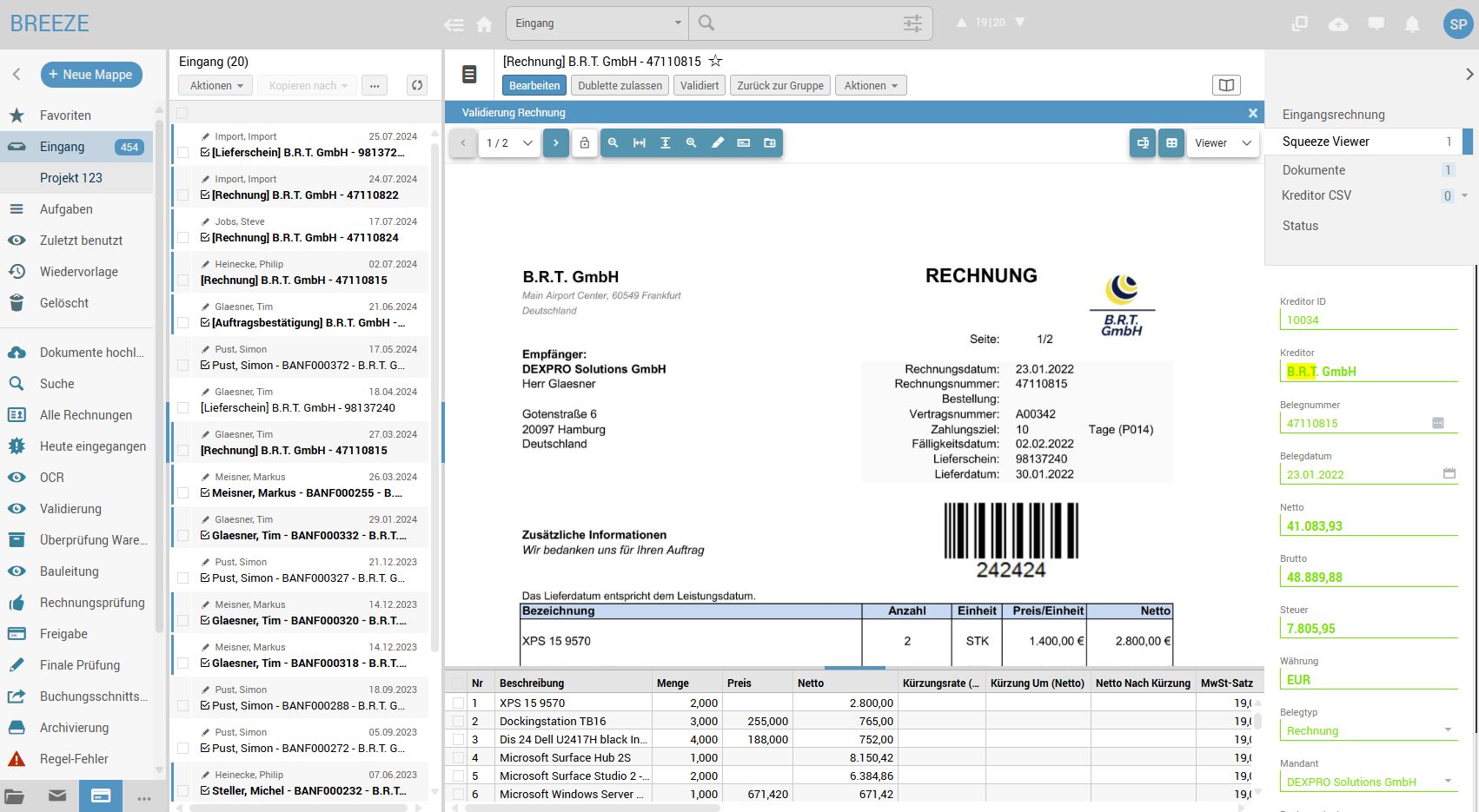Toggle the lock icon in viewer toolbar
The width and height of the screenshot is (1479, 812).
585,143
